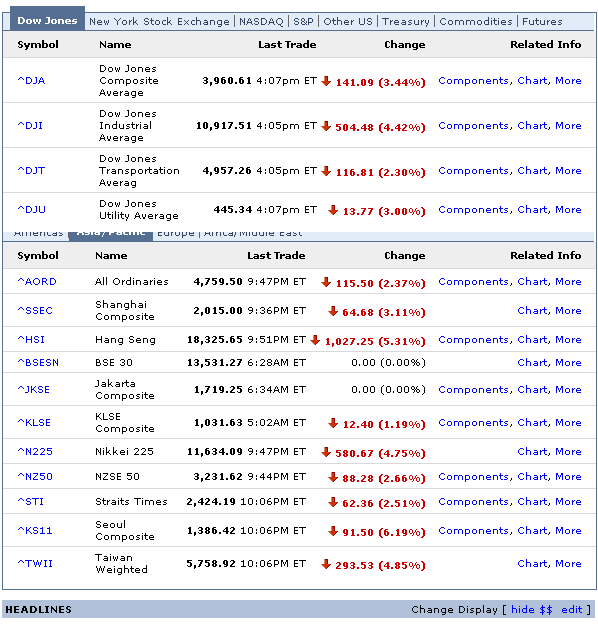Click the Seoul Composite down arrow icon

333,531
